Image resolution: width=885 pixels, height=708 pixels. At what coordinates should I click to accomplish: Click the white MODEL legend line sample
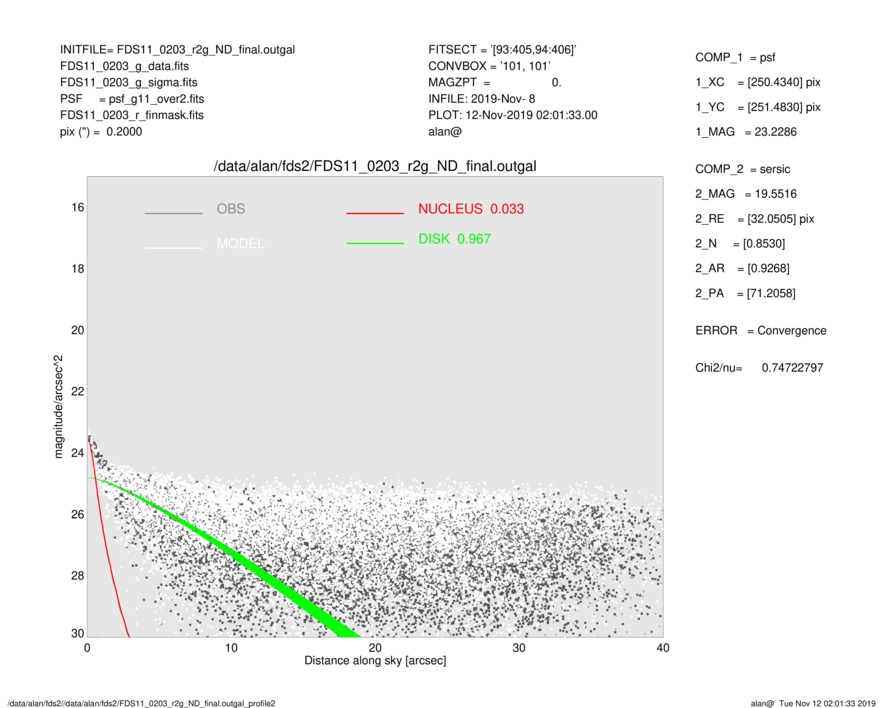173,247
